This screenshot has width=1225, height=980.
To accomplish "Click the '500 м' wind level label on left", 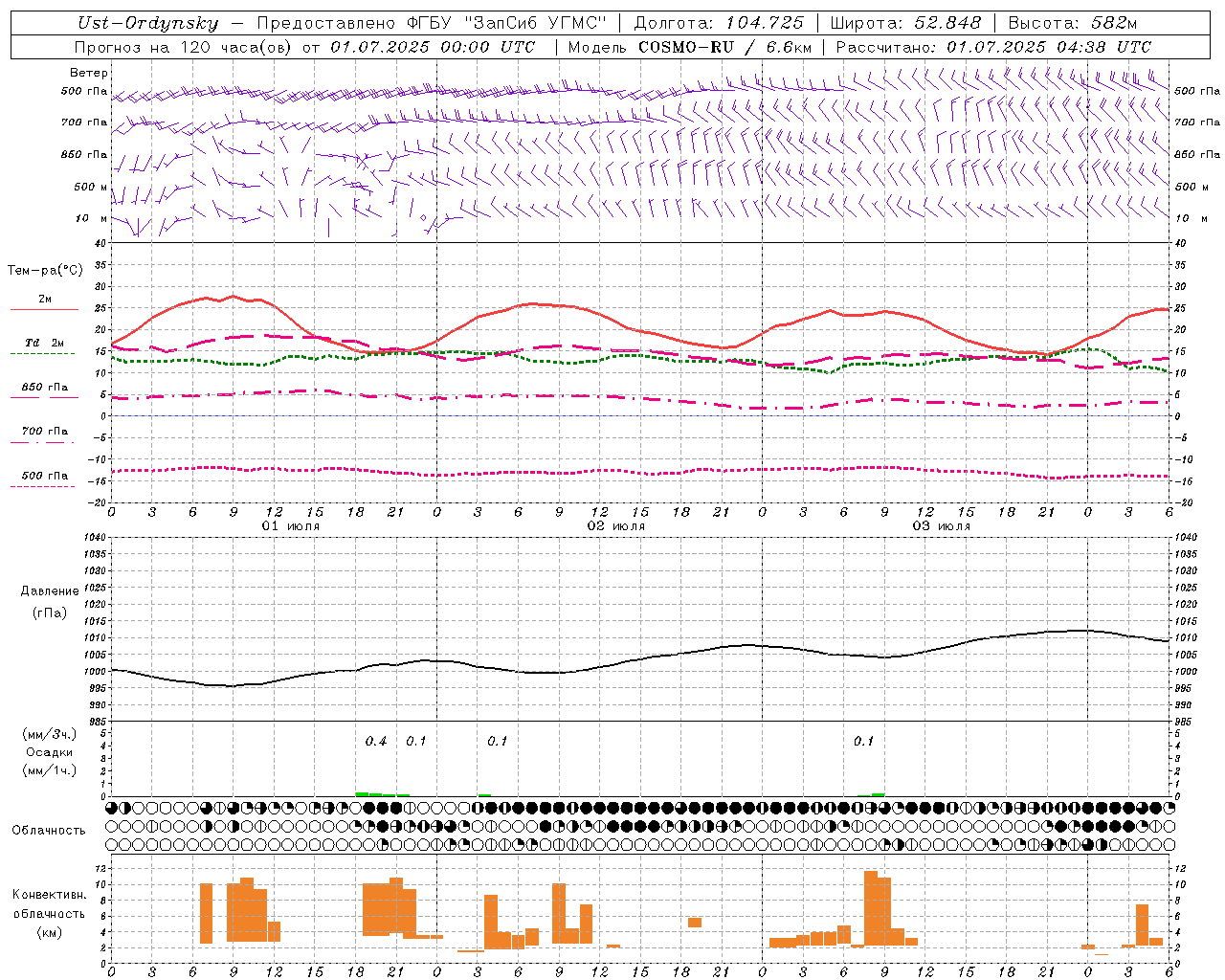I will pyautogui.click(x=91, y=187).
